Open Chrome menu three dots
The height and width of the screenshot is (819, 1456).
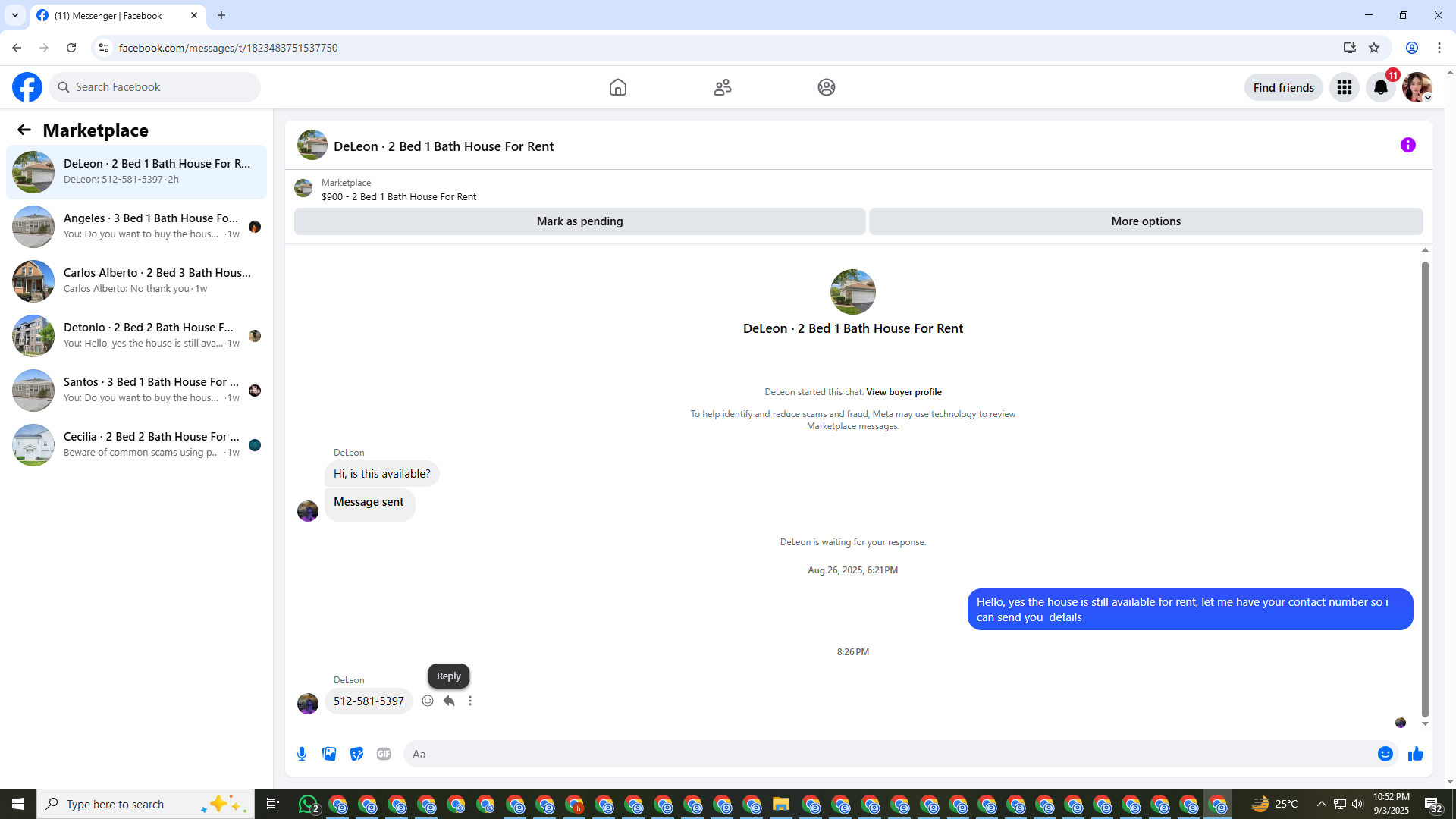pos(1439,48)
